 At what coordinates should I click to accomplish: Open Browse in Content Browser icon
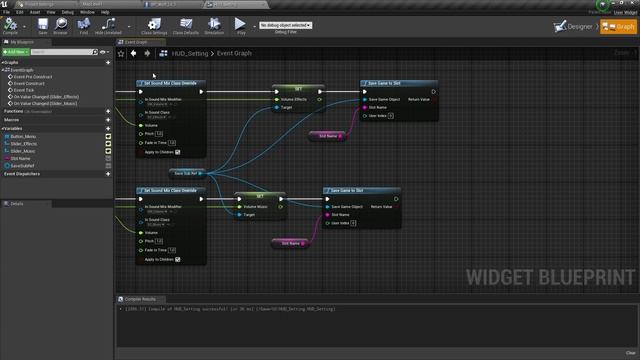[61, 25]
